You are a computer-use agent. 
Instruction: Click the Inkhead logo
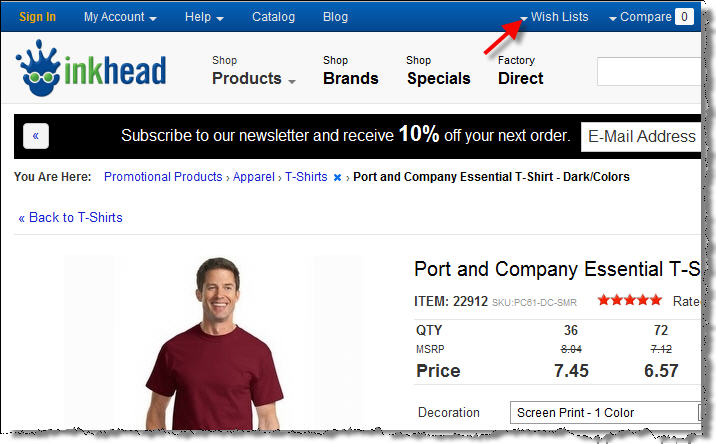pyautogui.click(x=91, y=69)
